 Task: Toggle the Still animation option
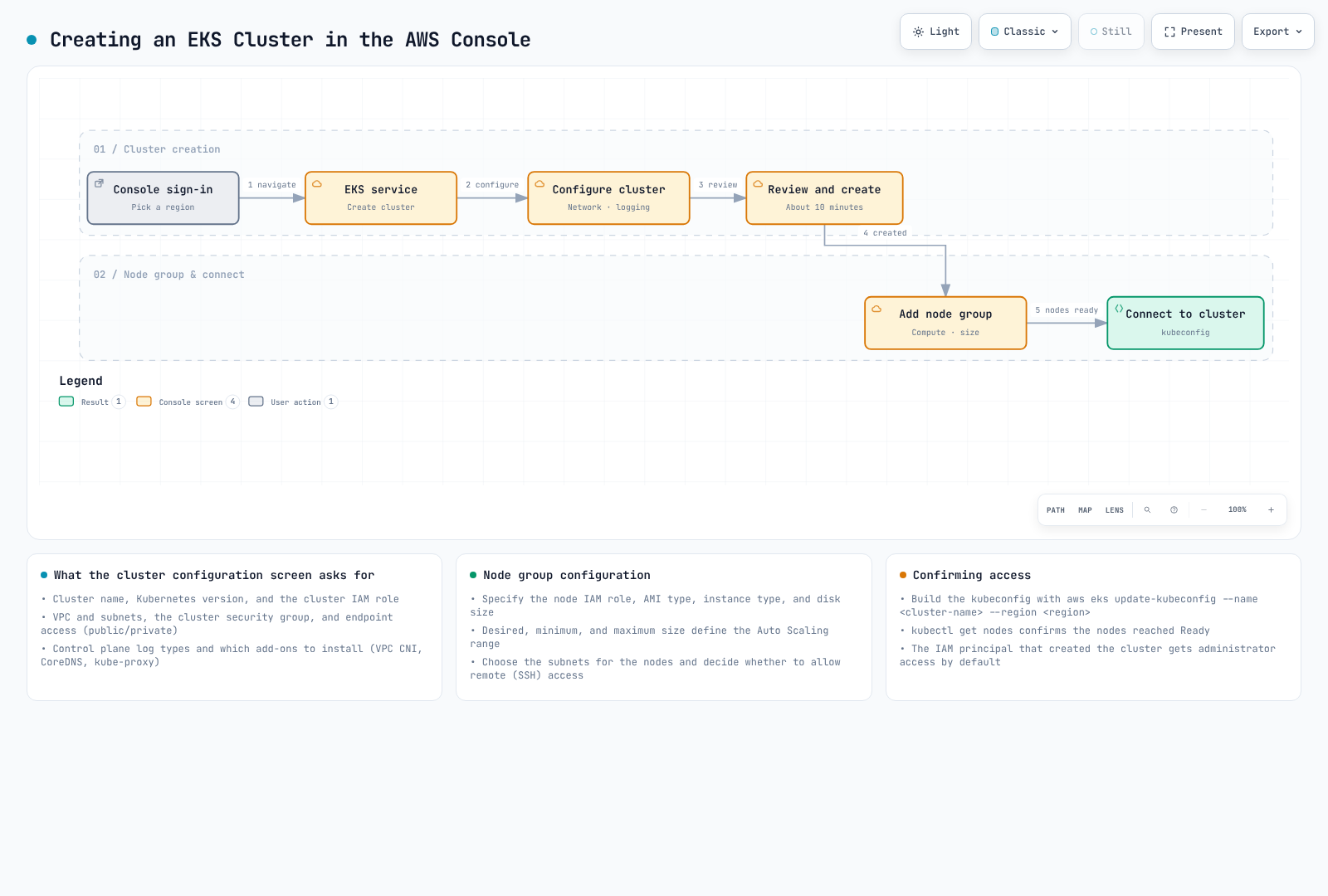(x=1111, y=32)
